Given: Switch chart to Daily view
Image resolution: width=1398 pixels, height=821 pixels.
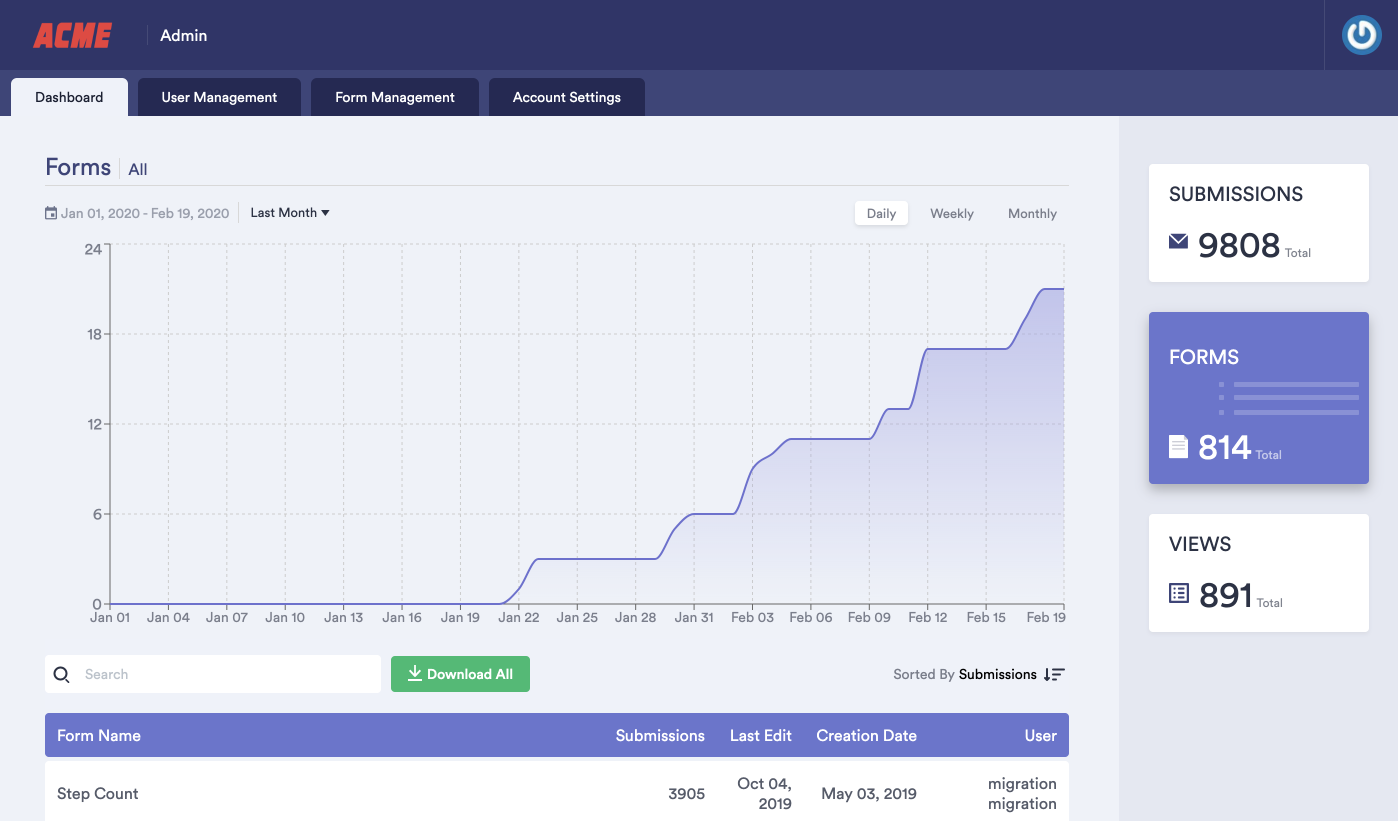Looking at the screenshot, I should tap(881, 213).
